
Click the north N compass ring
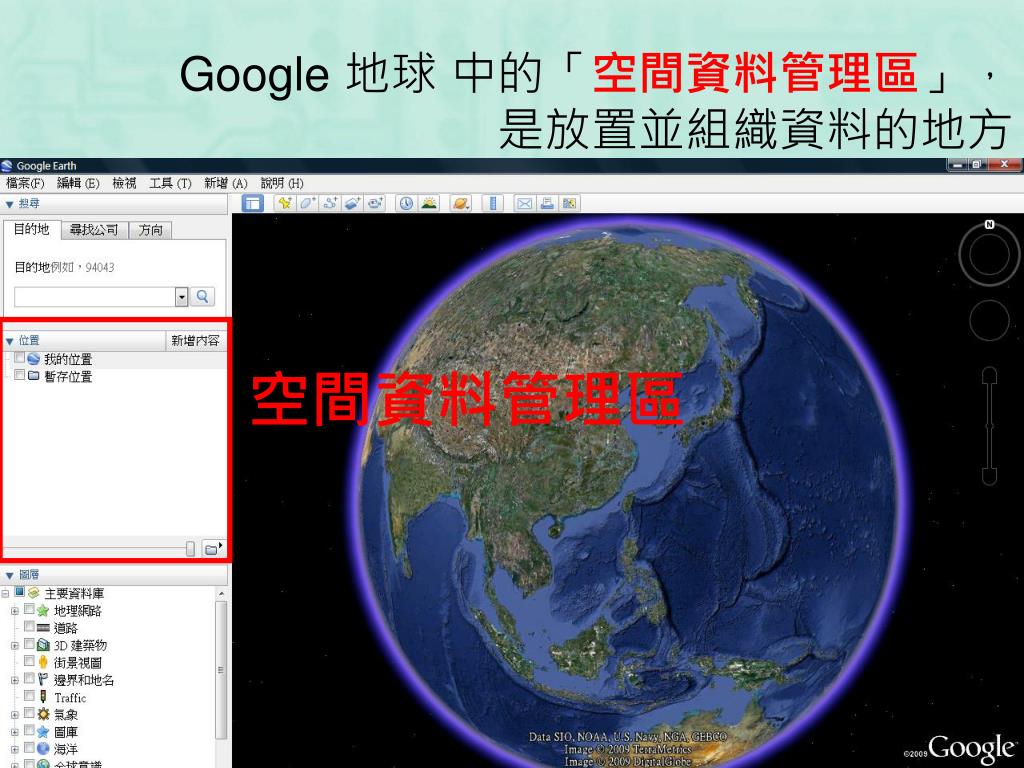[989, 254]
